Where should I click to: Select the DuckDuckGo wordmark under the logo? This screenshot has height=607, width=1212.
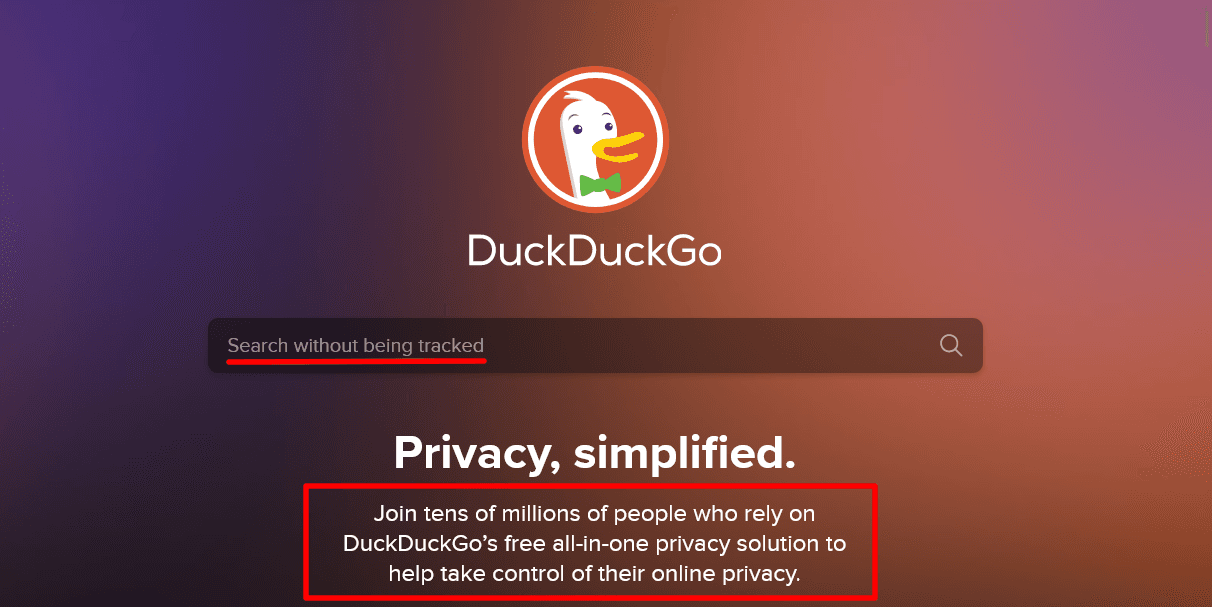coord(595,250)
